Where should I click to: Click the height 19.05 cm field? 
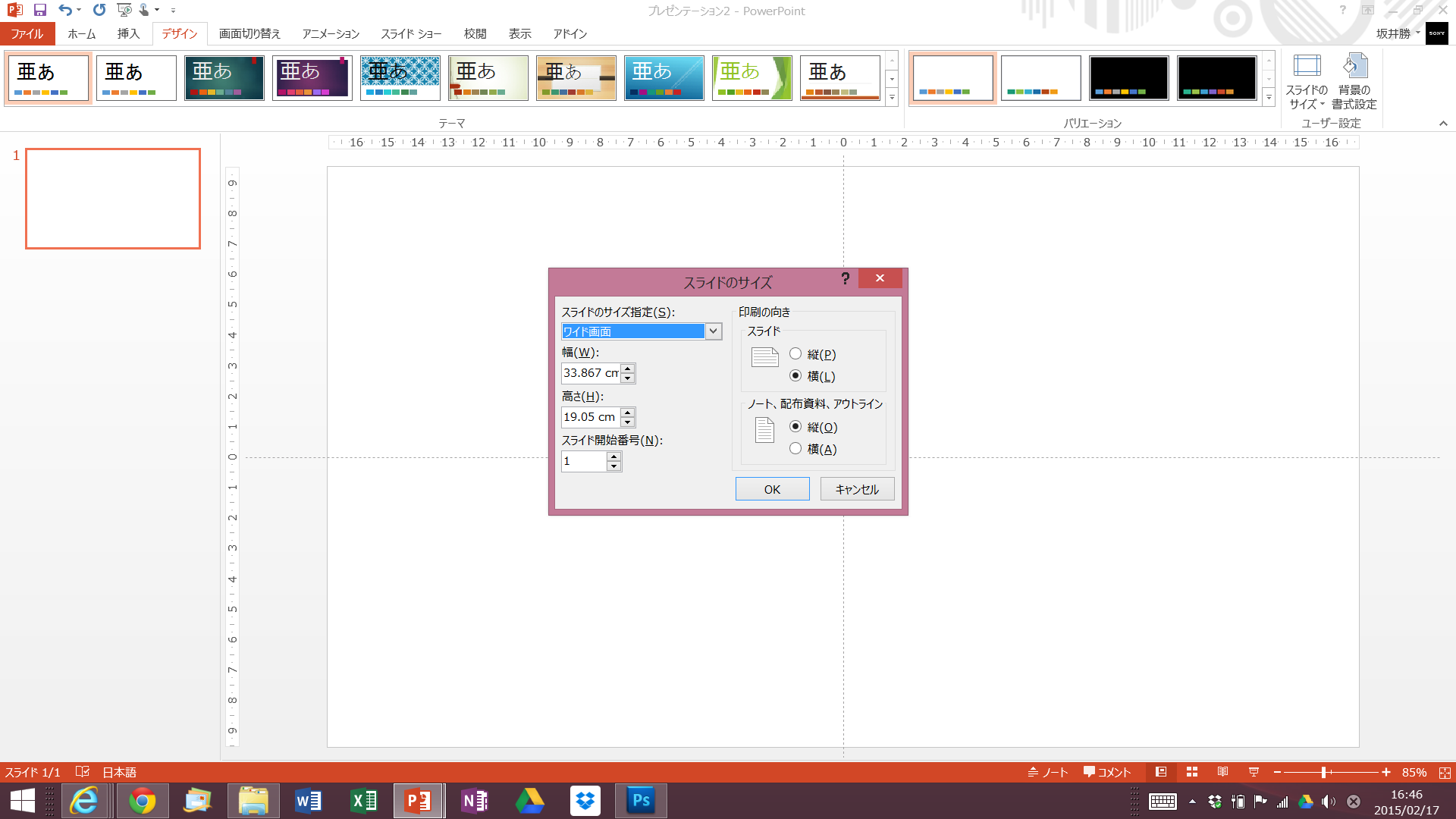point(591,417)
